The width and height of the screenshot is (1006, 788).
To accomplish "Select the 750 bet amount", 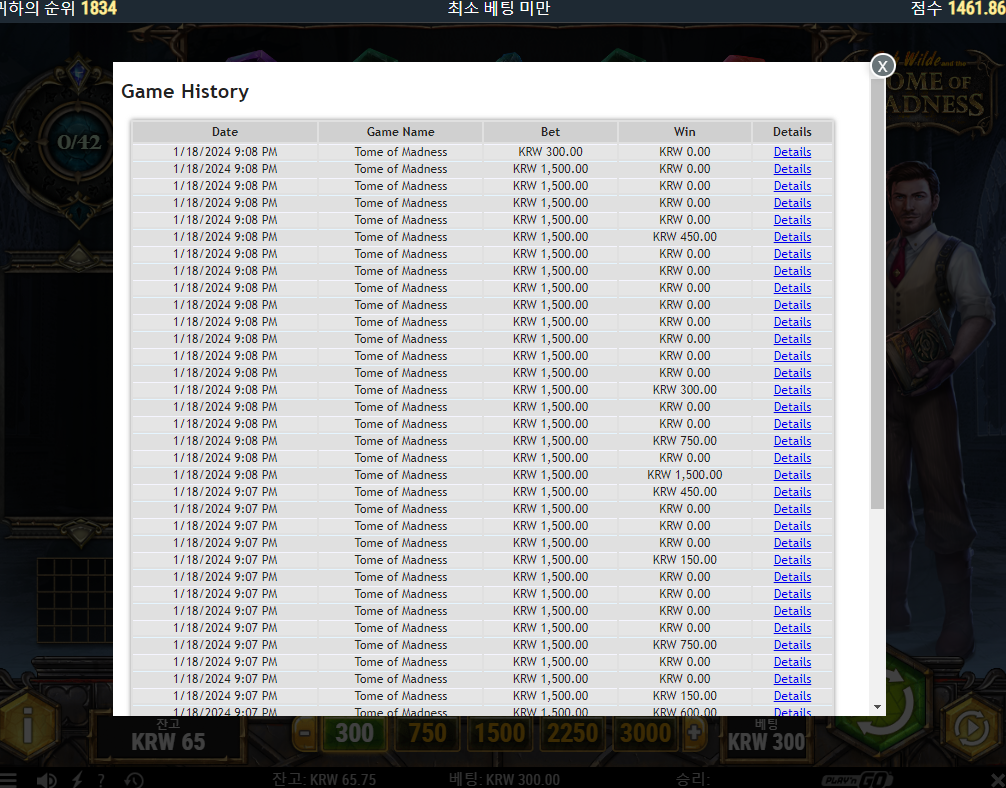I will (427, 733).
